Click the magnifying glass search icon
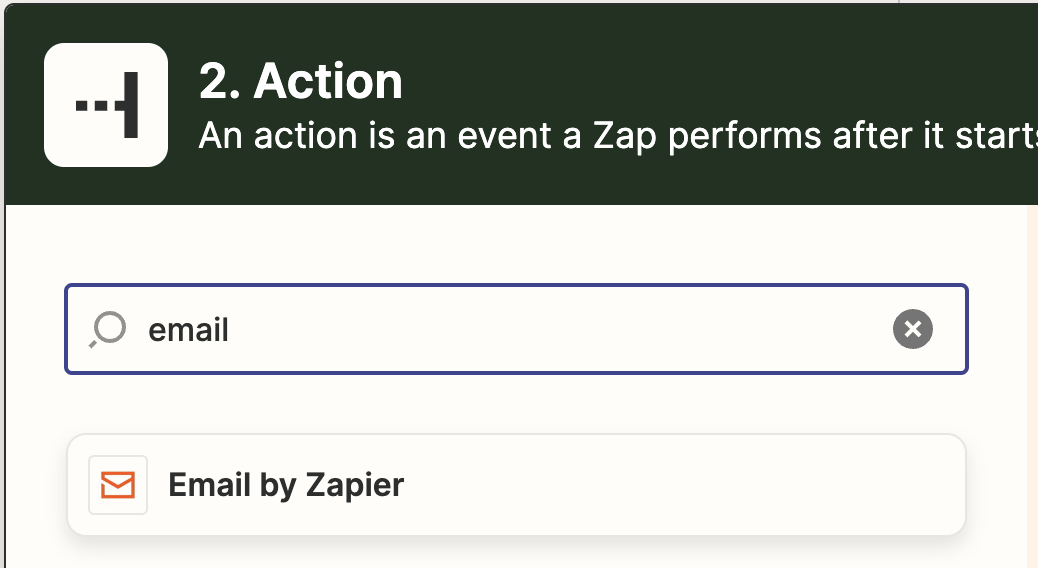 [108, 329]
